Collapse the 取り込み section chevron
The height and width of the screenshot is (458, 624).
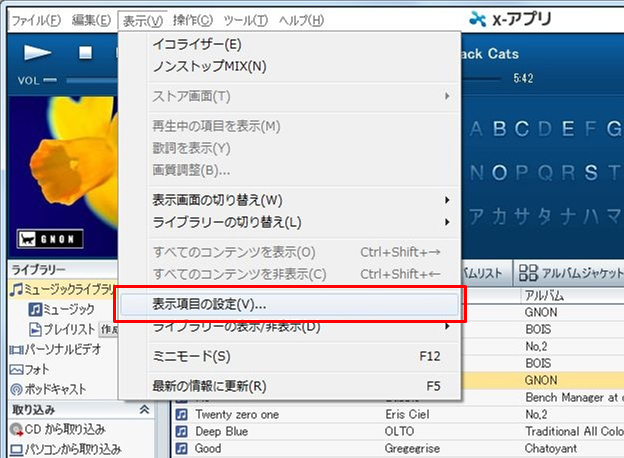[x=143, y=410]
